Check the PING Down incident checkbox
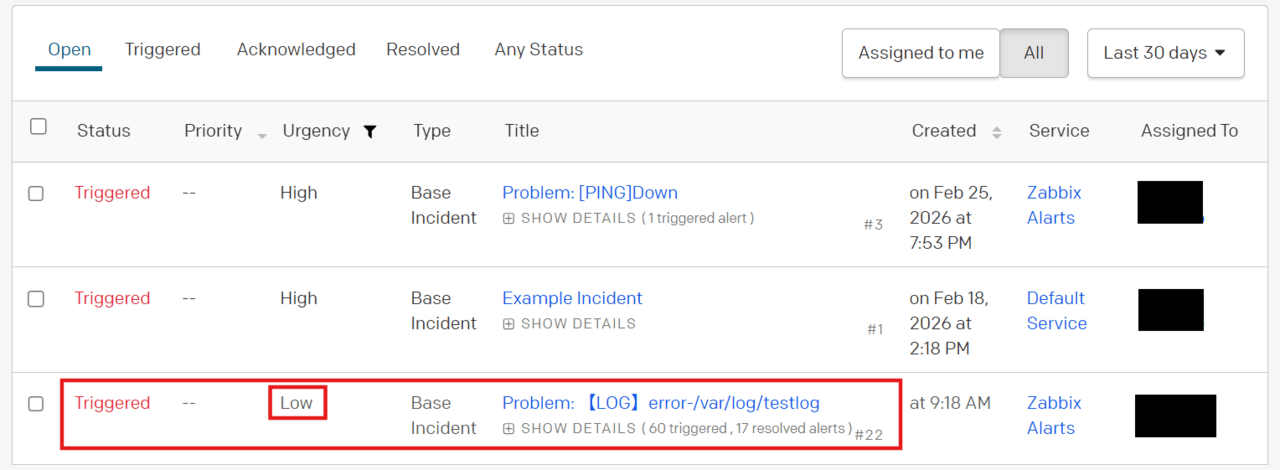 click(x=36, y=194)
